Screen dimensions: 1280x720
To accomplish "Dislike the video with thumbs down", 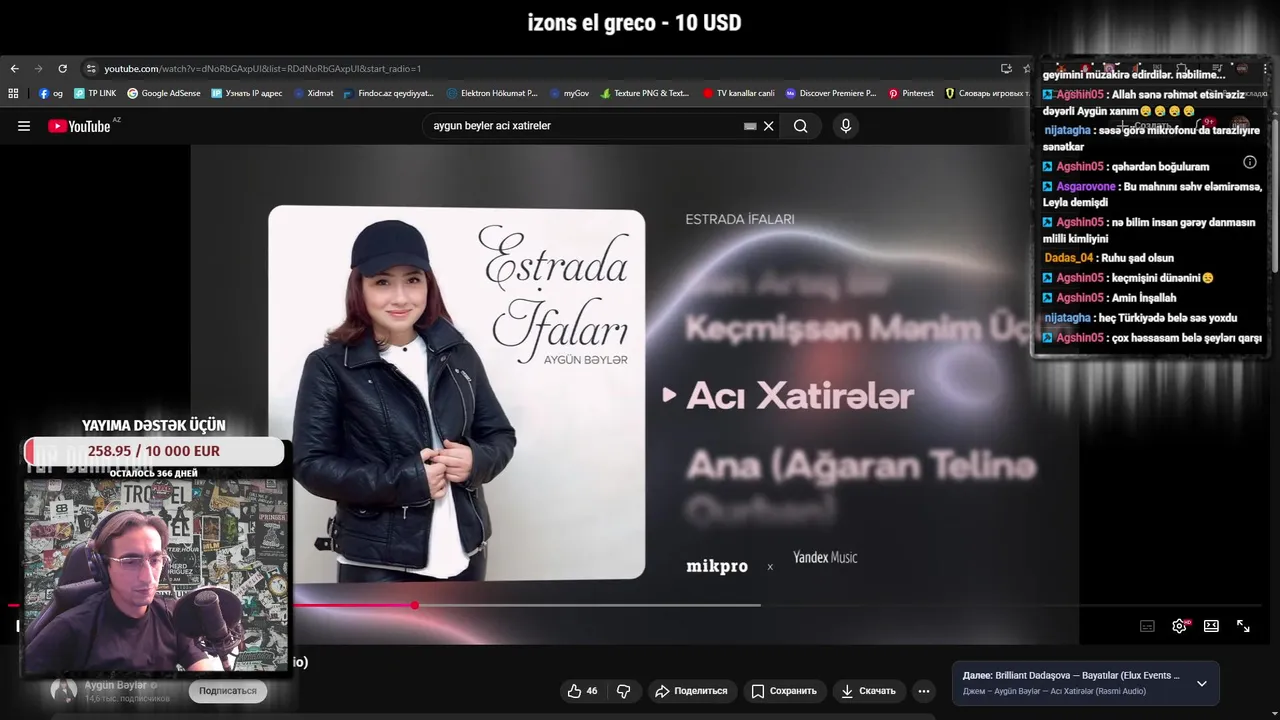I will click(x=623, y=691).
